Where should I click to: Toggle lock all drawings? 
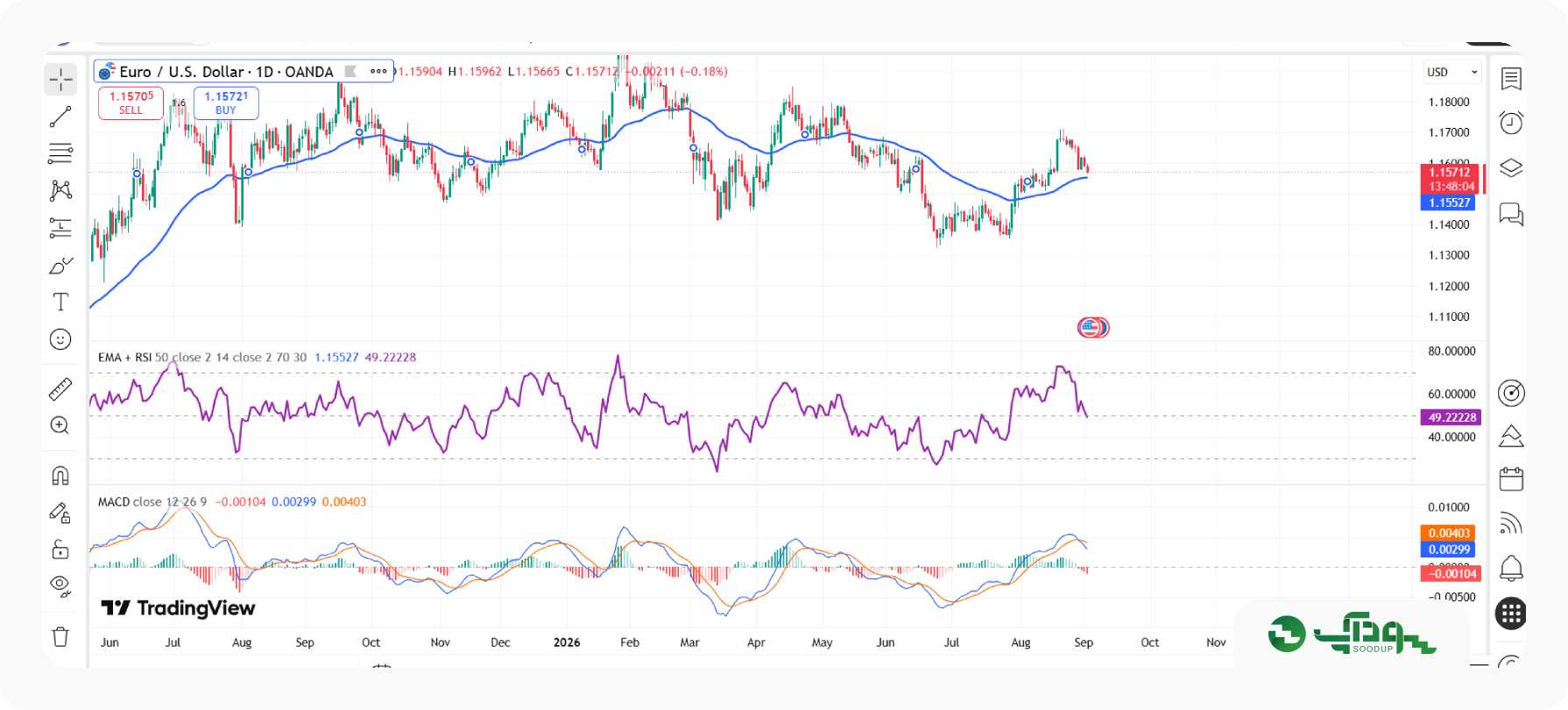click(60, 550)
